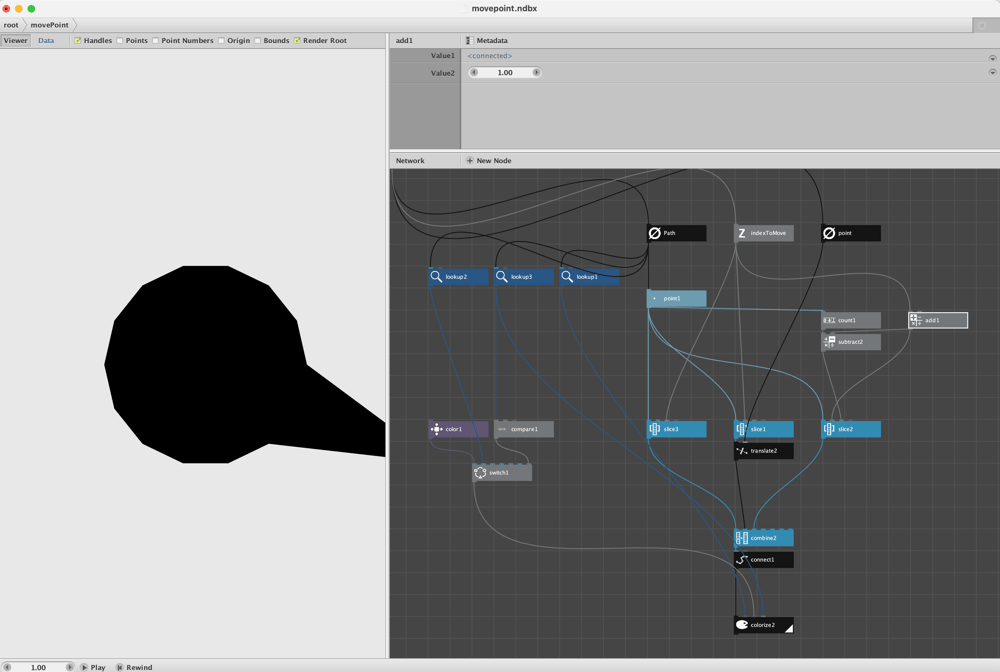Screen dimensions: 1000x672
Task: Select the Path node icon
Action: 654,233
